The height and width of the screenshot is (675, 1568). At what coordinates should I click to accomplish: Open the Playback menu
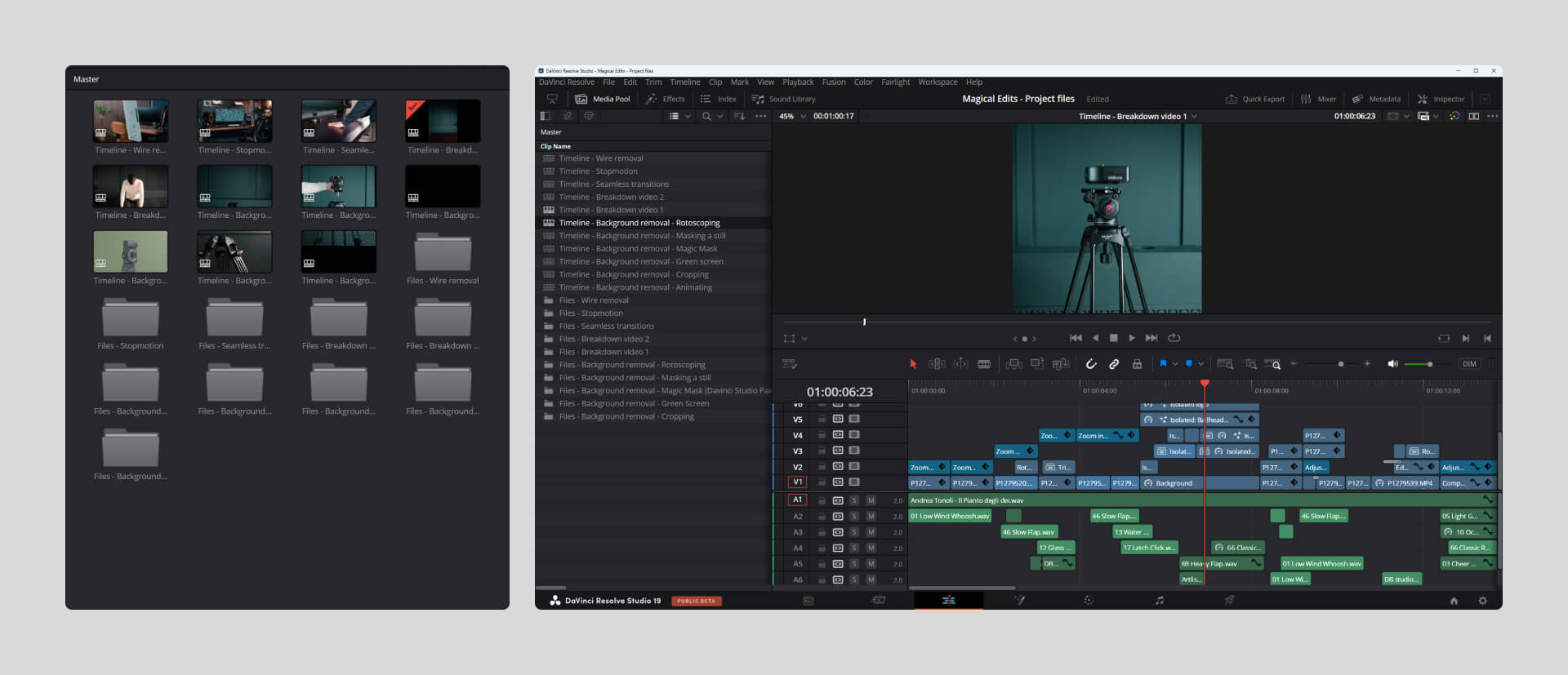[x=797, y=82]
